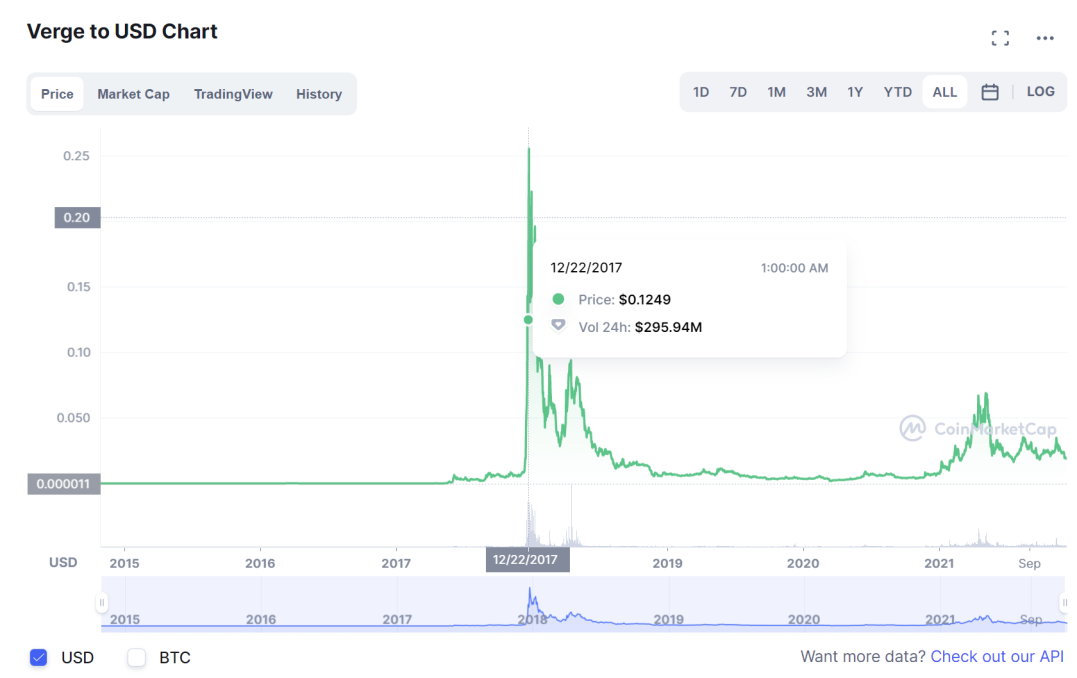Image resolution: width=1077 pixels, height=678 pixels.
Task: Click the CoinMarketCap watermark logo
Action: (x=978, y=429)
